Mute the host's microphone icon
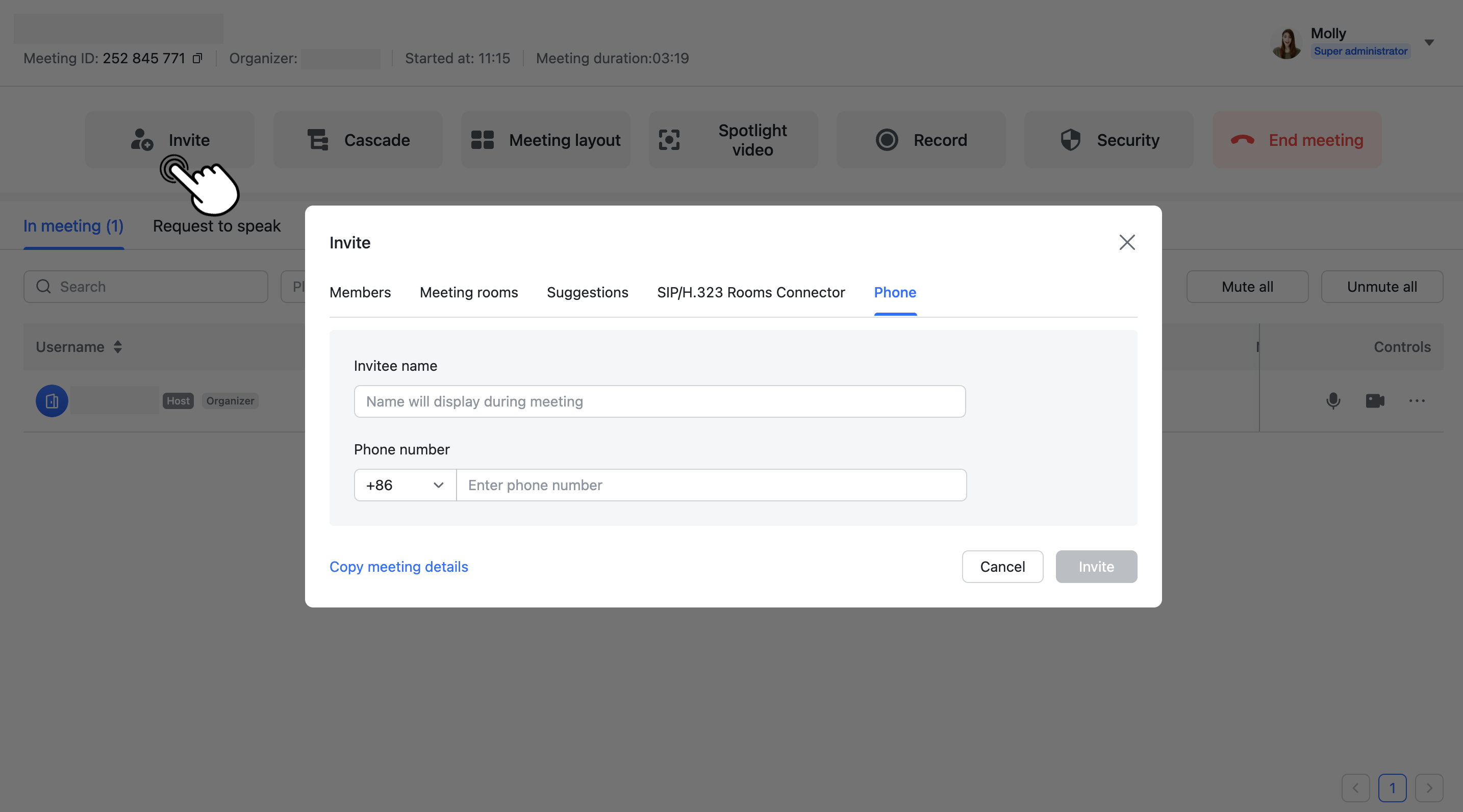1463x812 pixels. [x=1333, y=401]
